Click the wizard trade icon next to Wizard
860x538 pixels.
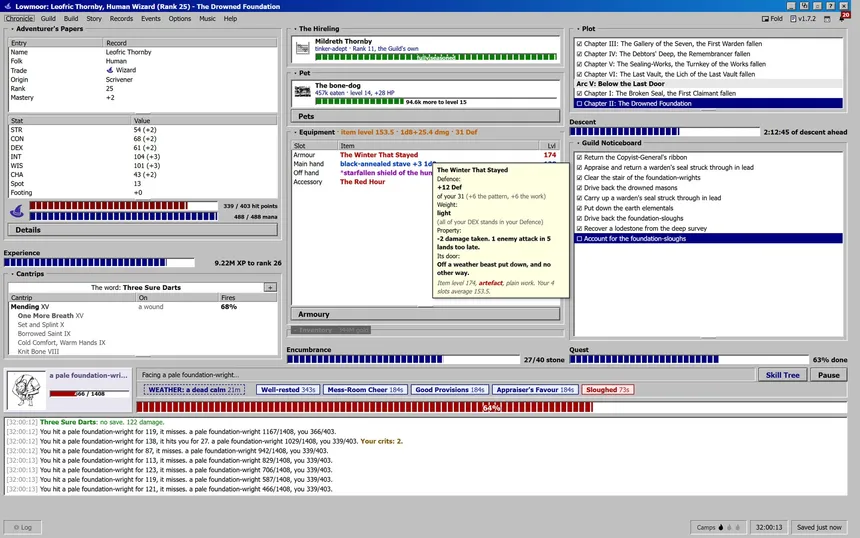110,70
